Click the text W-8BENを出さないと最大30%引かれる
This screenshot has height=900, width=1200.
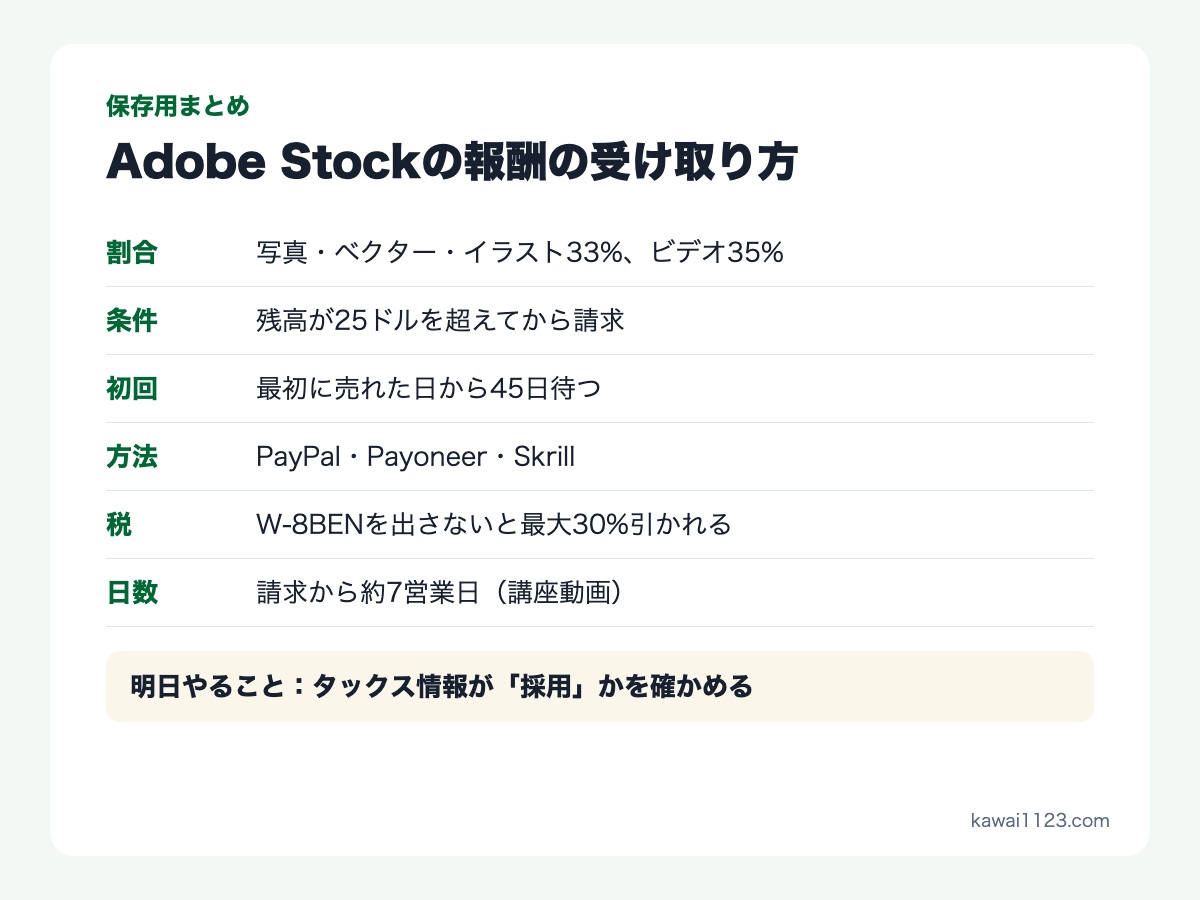pyautogui.click(x=494, y=525)
